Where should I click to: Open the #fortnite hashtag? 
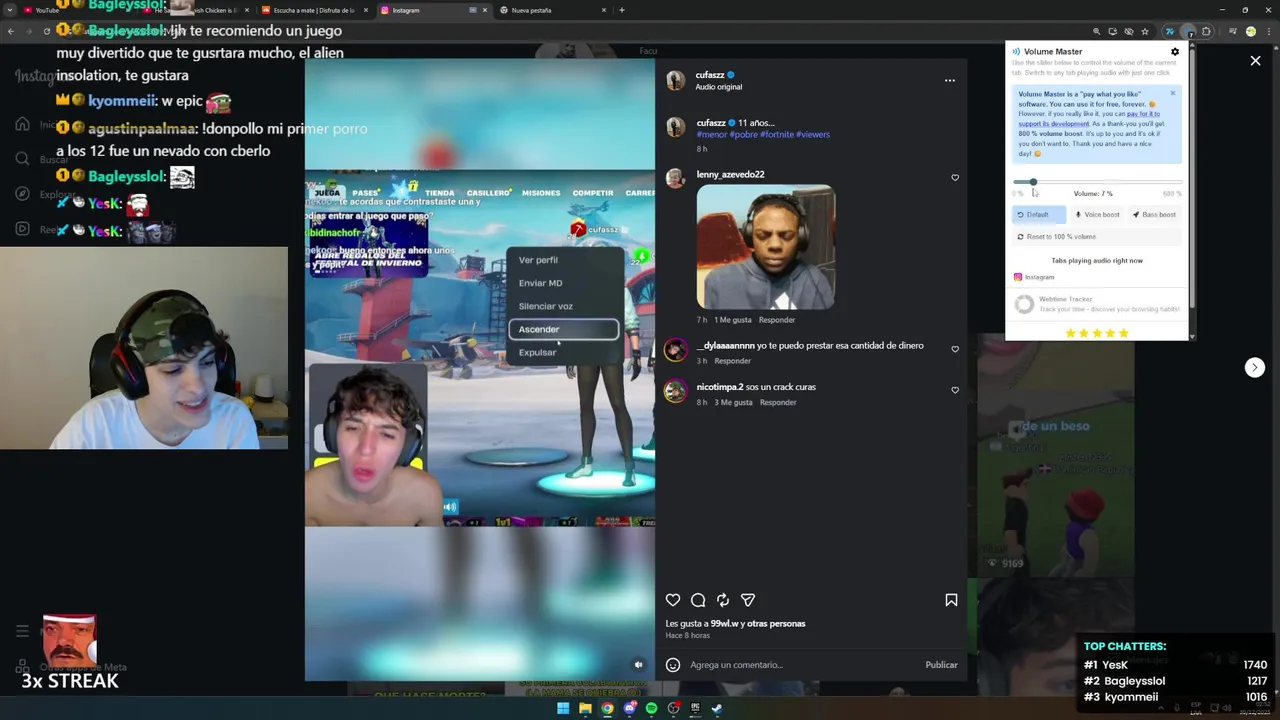(x=776, y=134)
